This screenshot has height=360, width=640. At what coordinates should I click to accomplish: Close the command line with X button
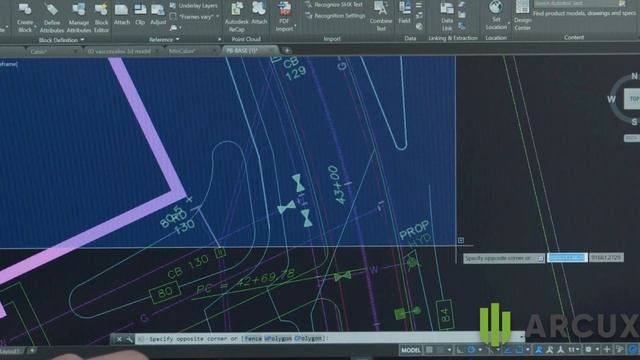tap(119, 339)
